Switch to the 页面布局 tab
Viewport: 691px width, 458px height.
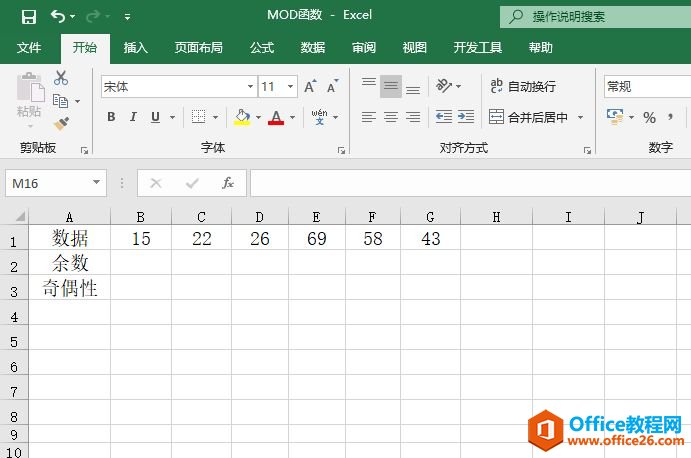pos(198,48)
